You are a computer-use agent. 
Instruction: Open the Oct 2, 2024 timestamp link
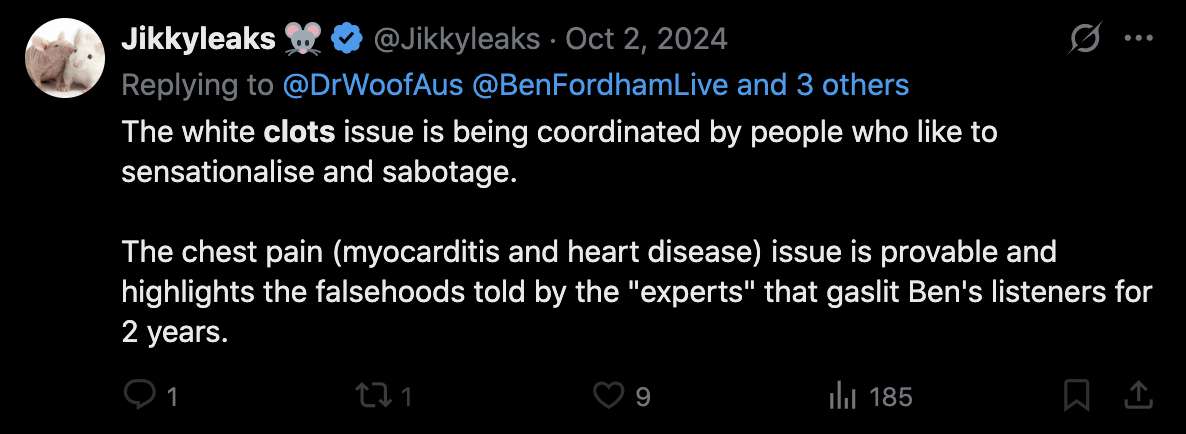646,40
